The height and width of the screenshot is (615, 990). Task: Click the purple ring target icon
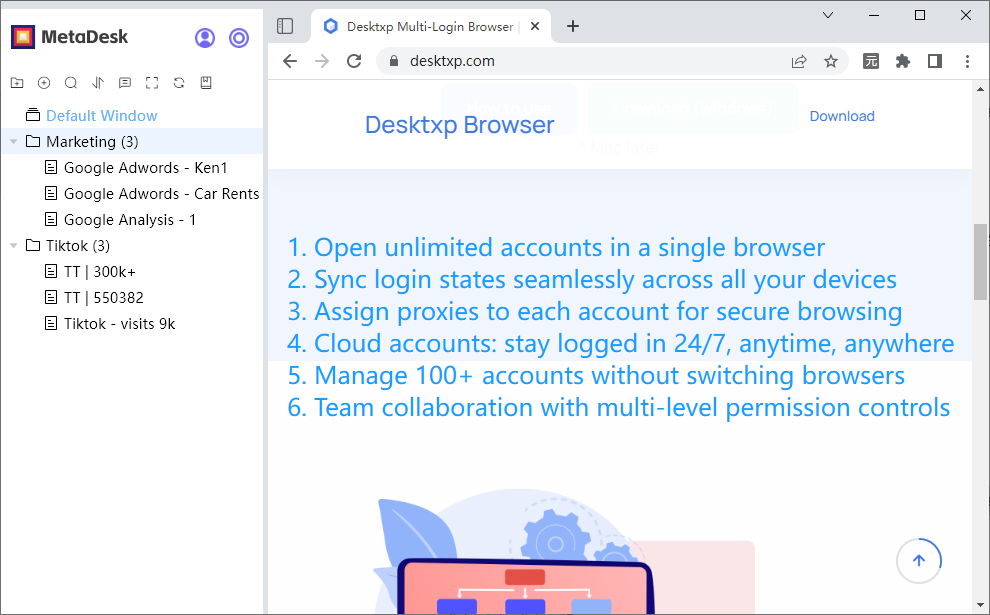tap(239, 38)
